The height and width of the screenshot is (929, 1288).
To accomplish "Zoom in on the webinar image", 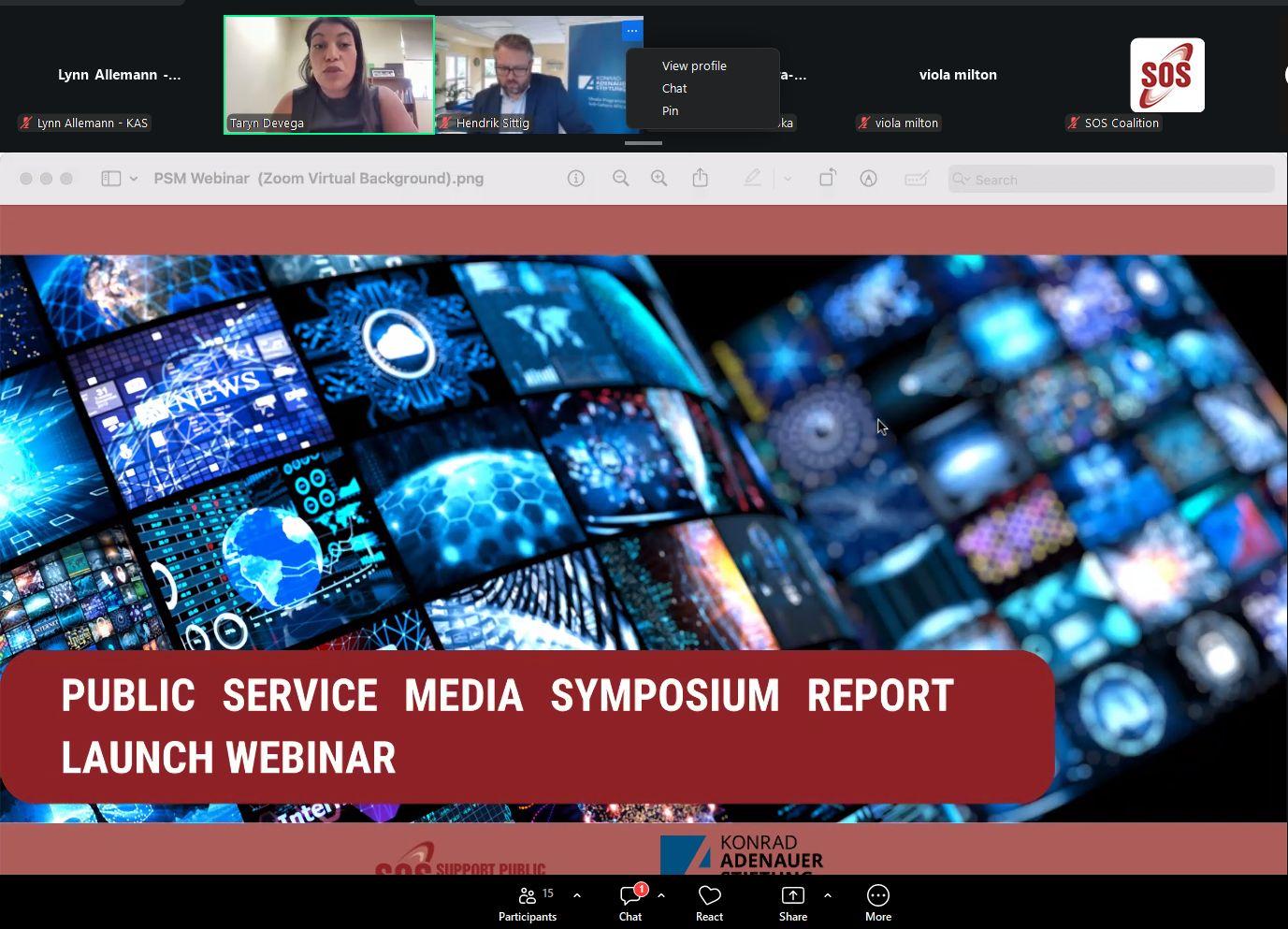I will pos(658,178).
